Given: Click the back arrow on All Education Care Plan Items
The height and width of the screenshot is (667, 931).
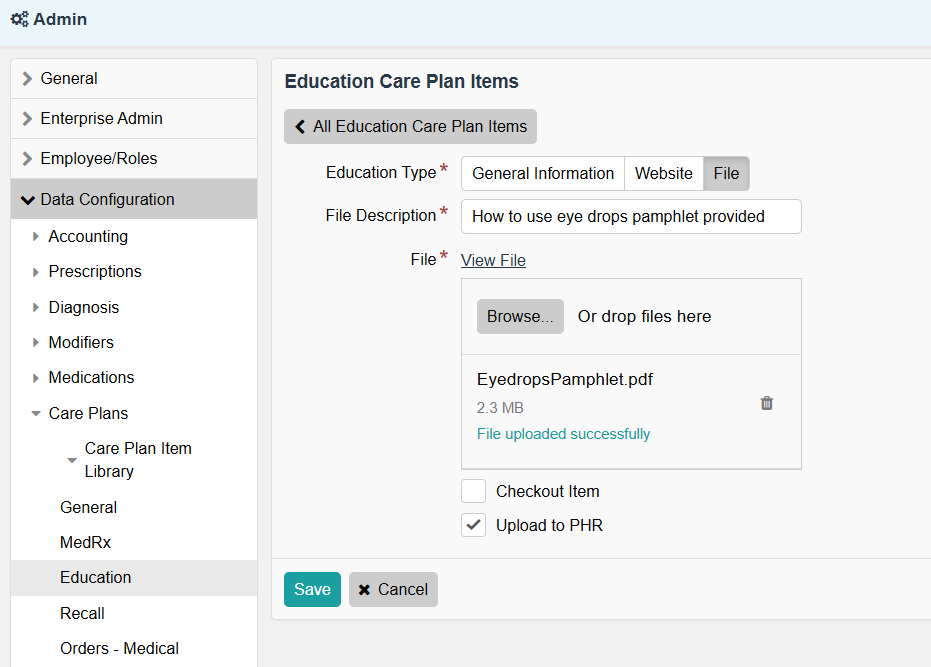Looking at the screenshot, I should (300, 127).
